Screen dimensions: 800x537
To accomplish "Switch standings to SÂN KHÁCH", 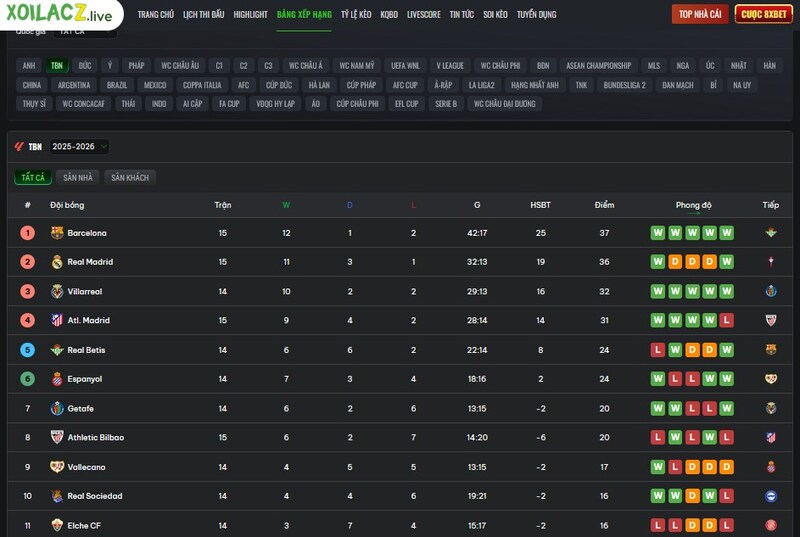I will pos(130,177).
